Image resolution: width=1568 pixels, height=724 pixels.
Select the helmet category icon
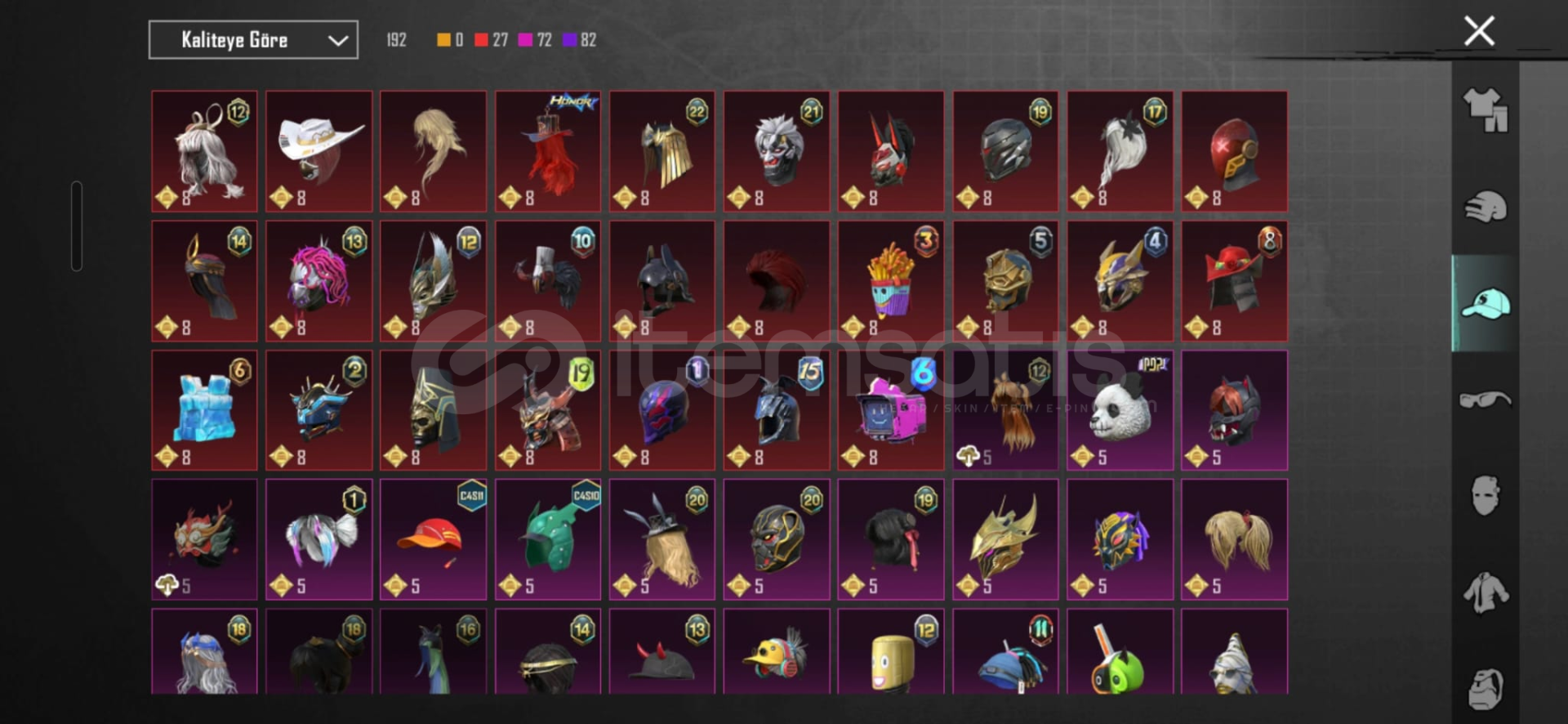click(1486, 207)
